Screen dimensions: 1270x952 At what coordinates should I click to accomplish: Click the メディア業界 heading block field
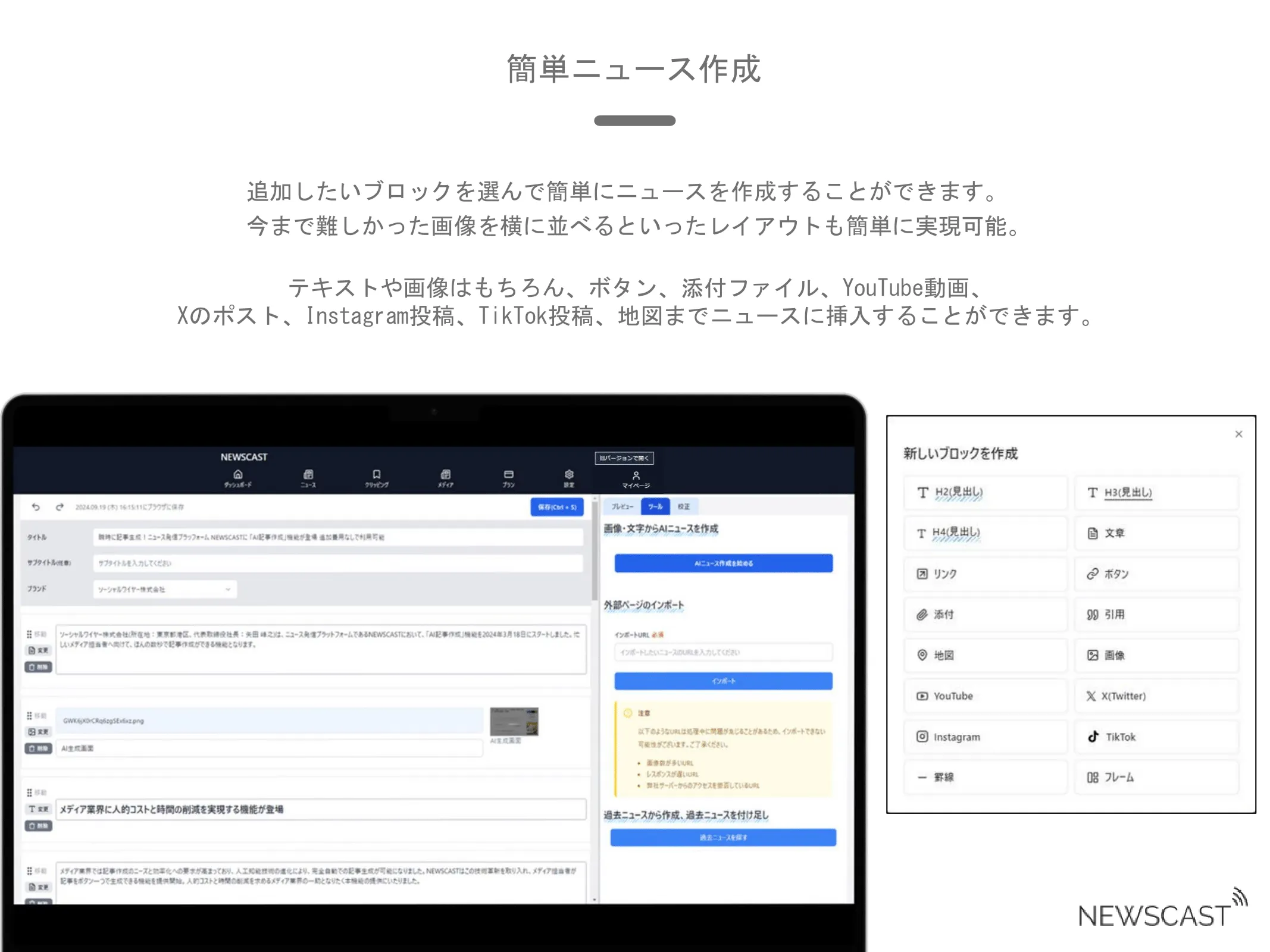pos(321,809)
